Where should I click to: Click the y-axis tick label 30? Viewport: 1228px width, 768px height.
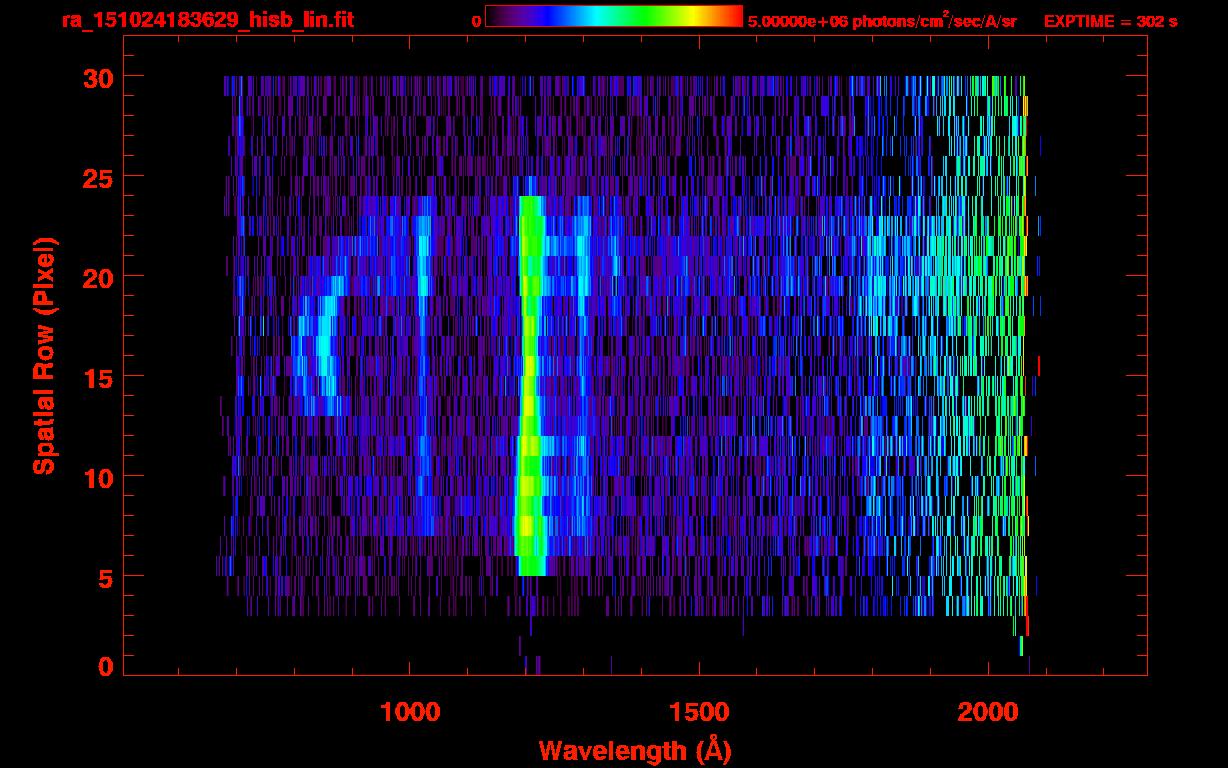click(x=98, y=77)
